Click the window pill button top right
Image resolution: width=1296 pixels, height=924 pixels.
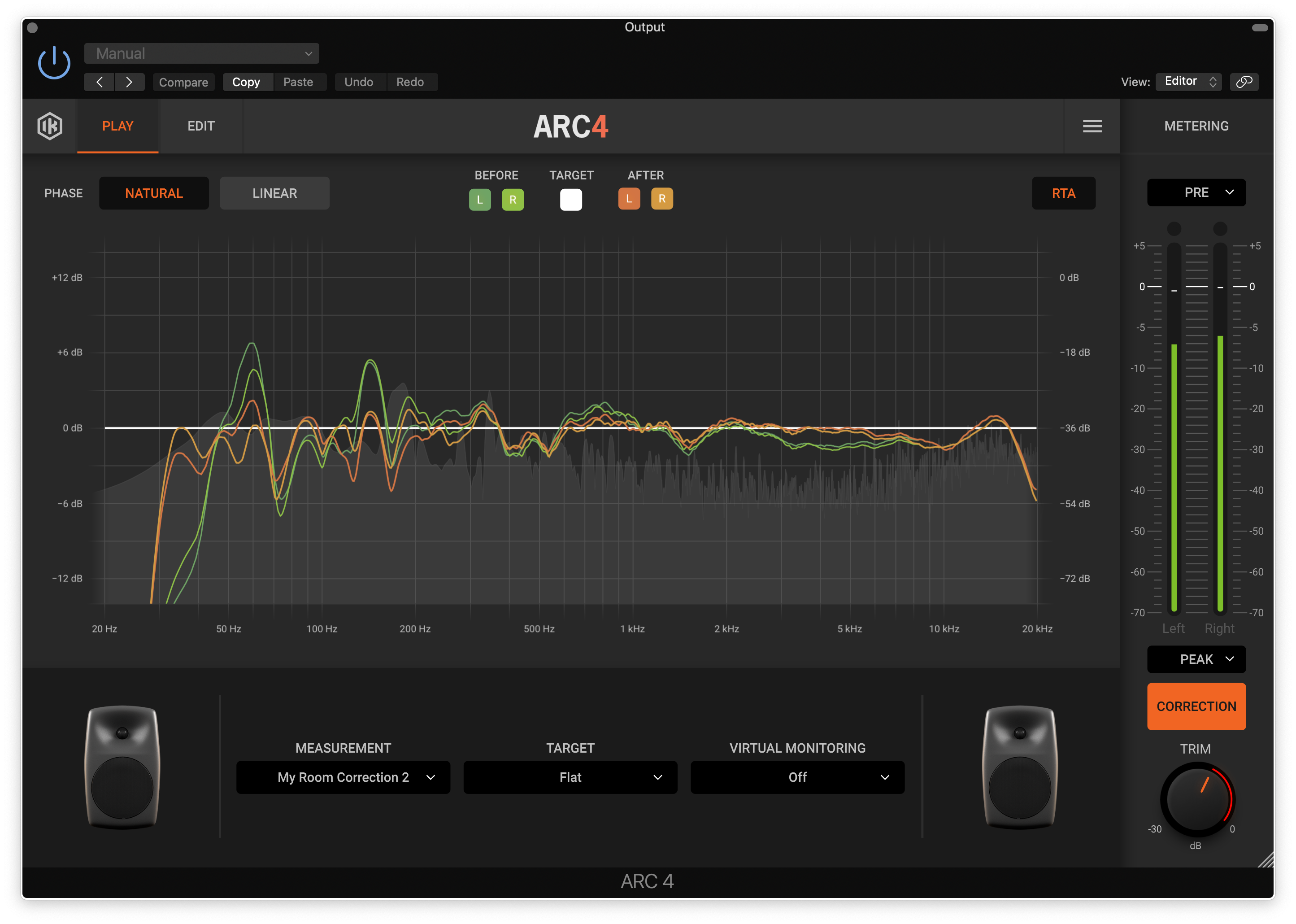(1260, 27)
